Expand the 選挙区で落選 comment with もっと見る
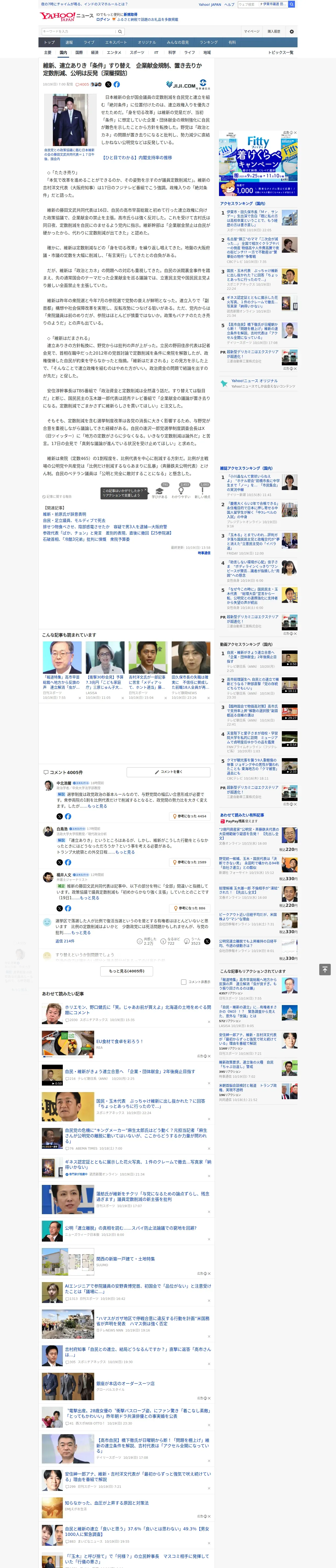Viewport: 336px width, 1568px height. coord(81,932)
